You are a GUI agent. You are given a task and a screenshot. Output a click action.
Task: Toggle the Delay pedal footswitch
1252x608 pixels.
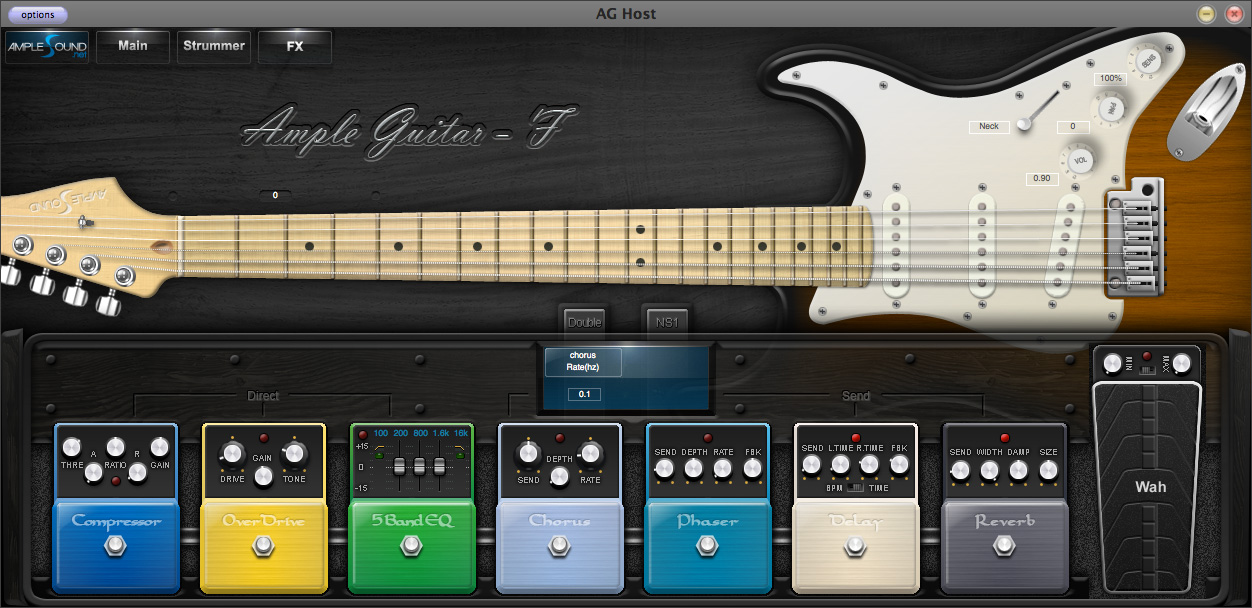[x=855, y=545]
